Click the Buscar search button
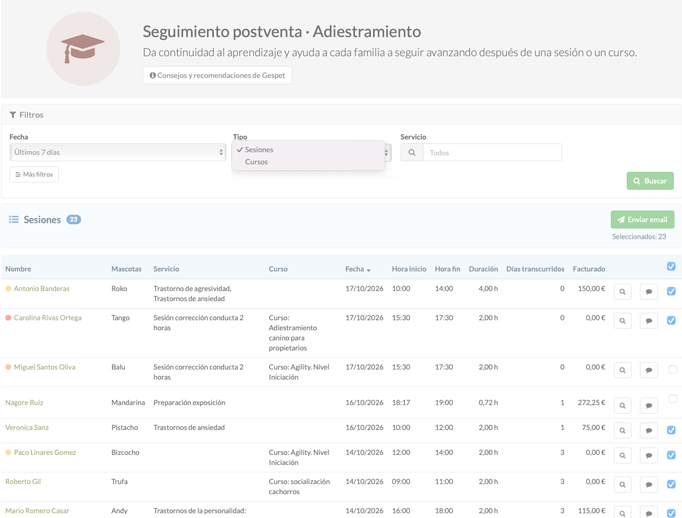This screenshot has height=518, width=682. (650, 181)
